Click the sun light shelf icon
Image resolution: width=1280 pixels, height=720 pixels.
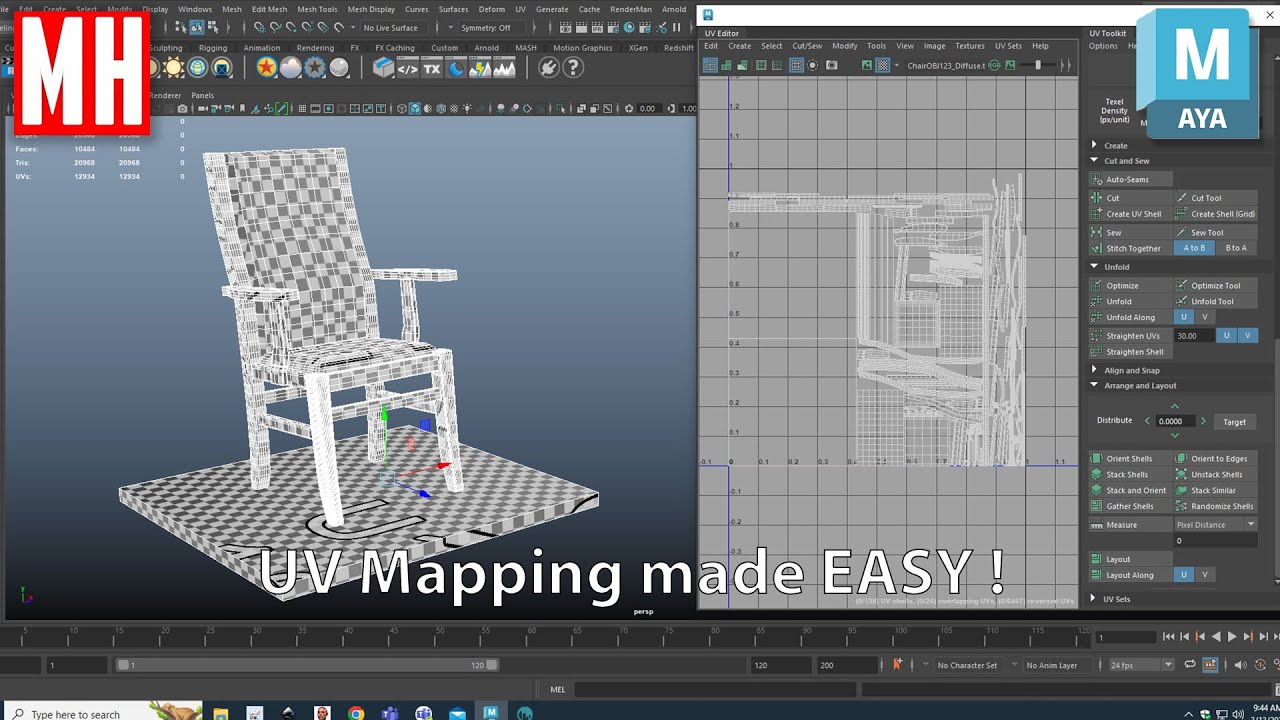(x=174, y=67)
